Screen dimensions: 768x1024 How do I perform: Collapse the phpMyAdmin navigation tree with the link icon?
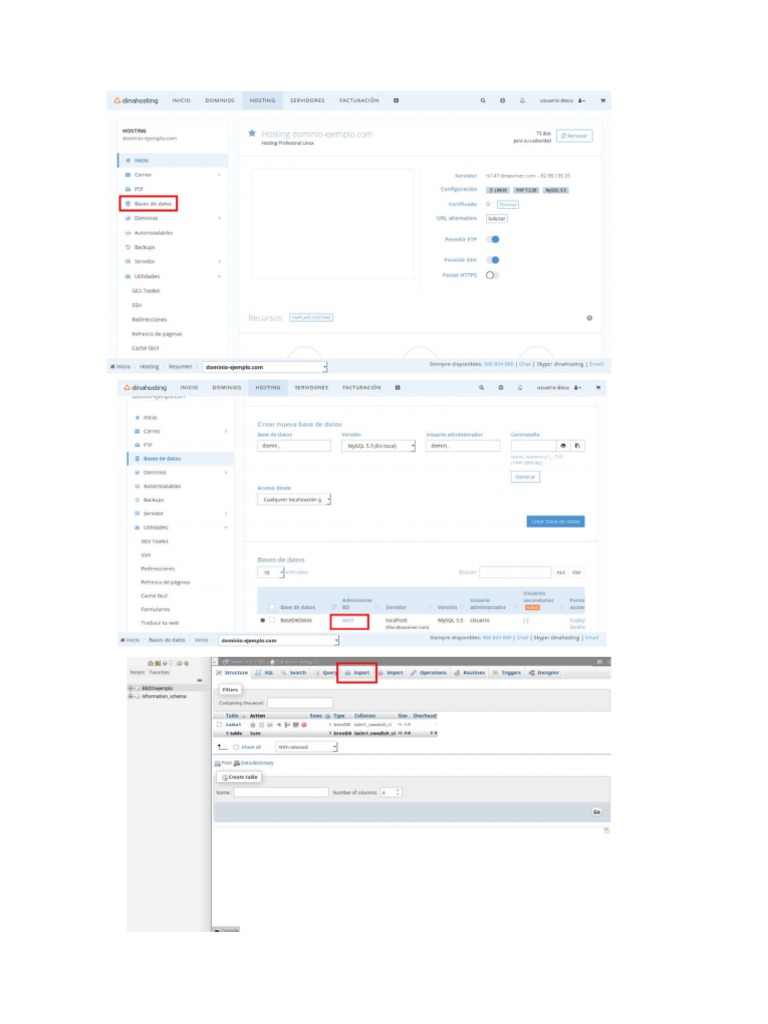[200, 680]
